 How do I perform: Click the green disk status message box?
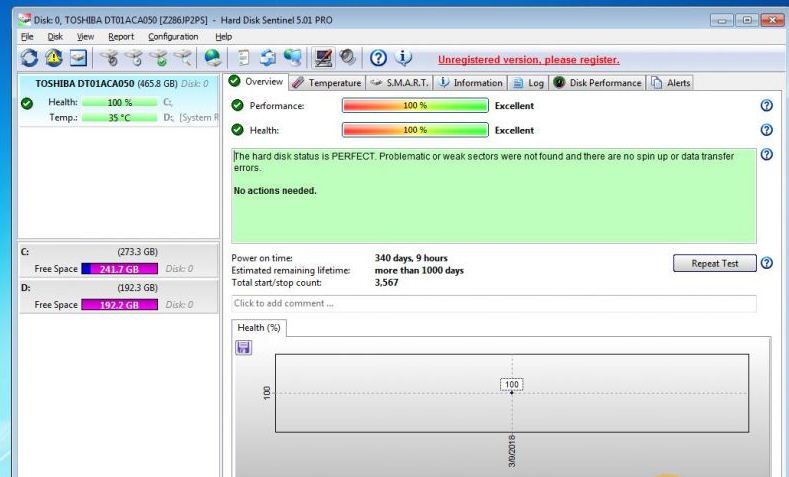coord(493,196)
